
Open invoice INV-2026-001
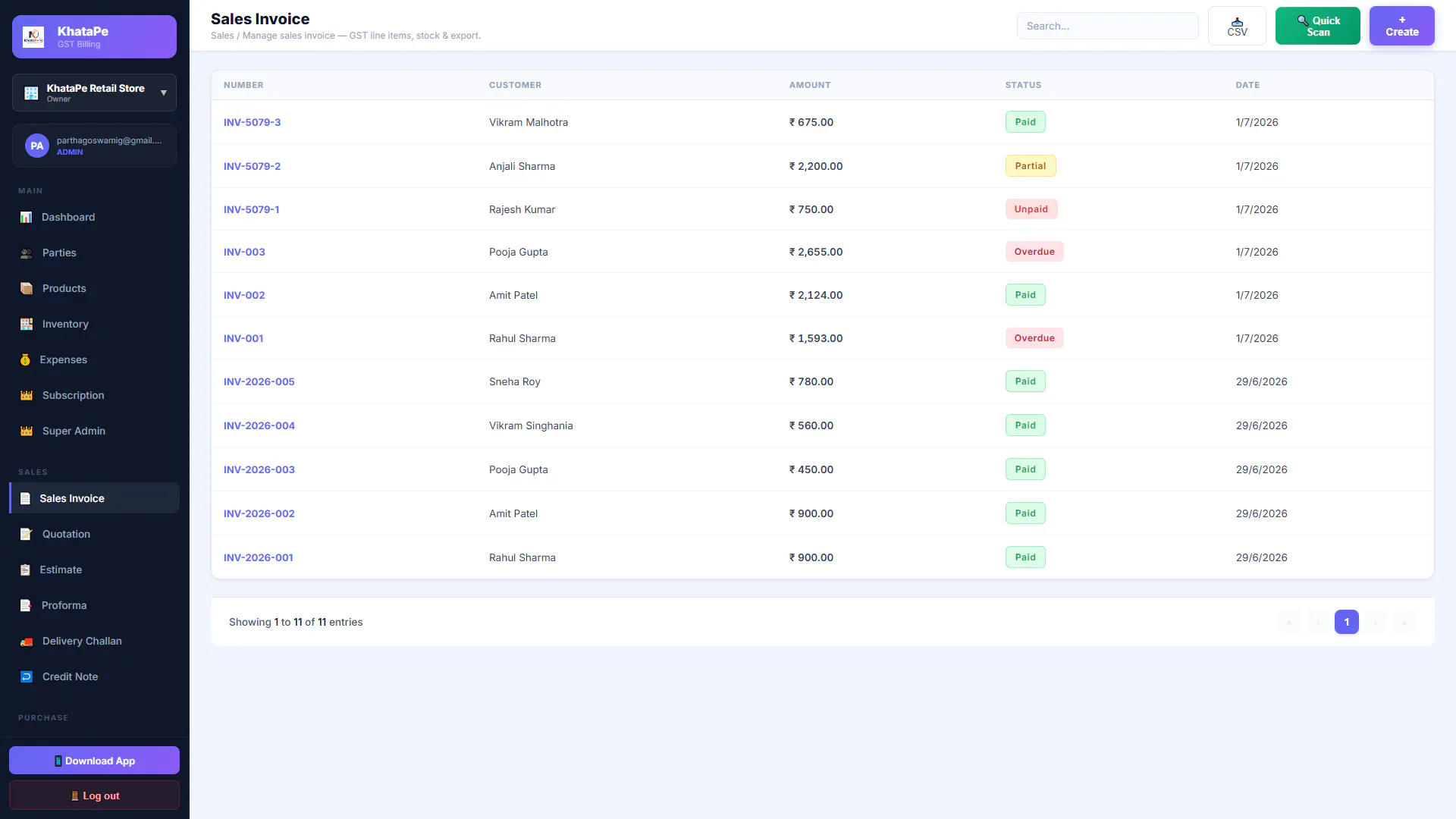(x=258, y=557)
